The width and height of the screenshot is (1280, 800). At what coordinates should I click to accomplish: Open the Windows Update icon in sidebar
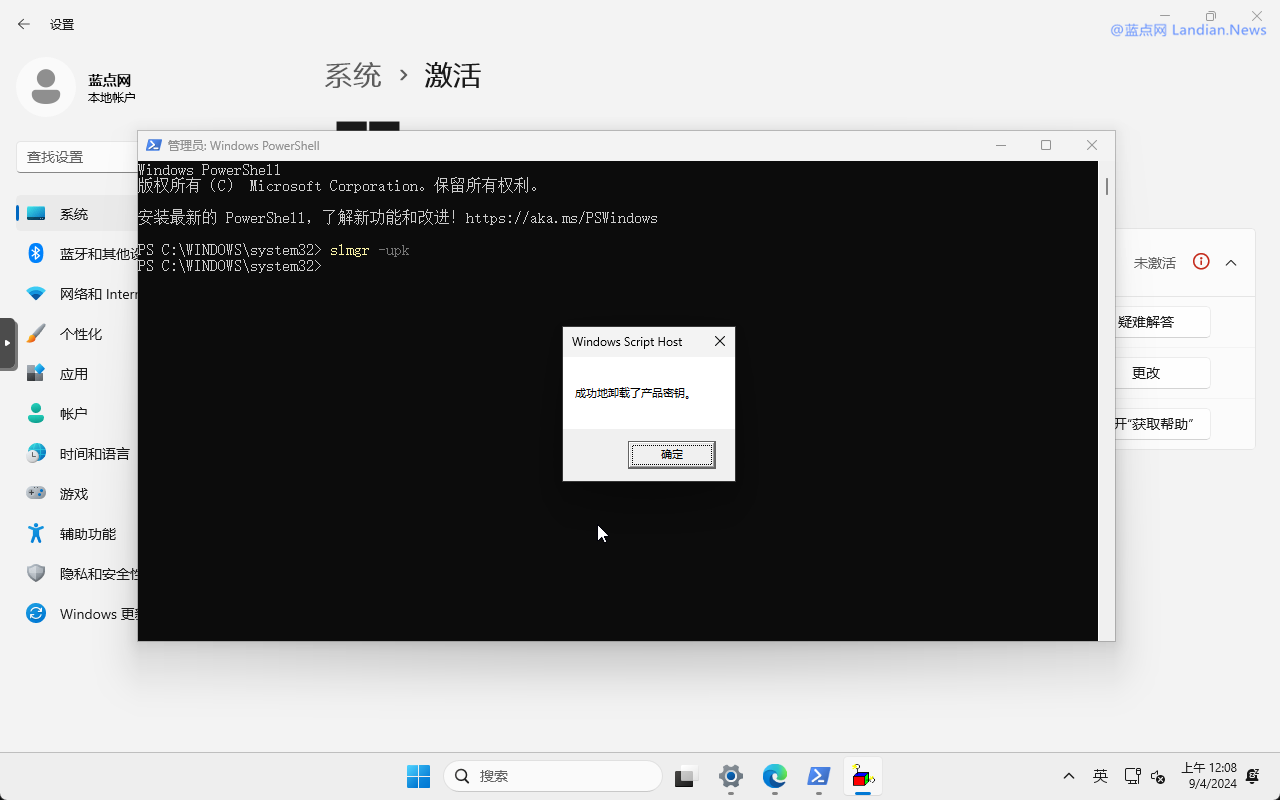36,613
